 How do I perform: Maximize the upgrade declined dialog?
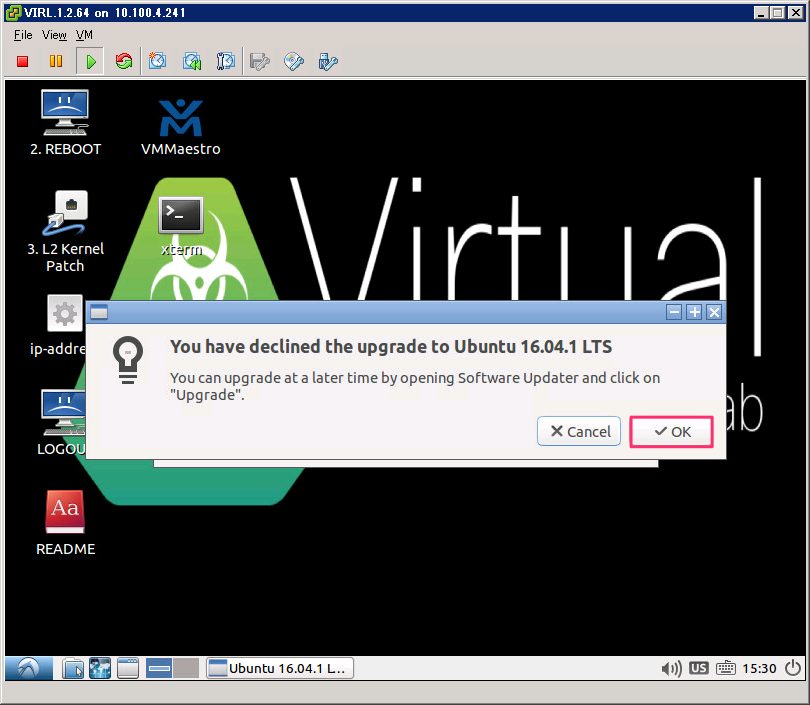click(x=694, y=312)
